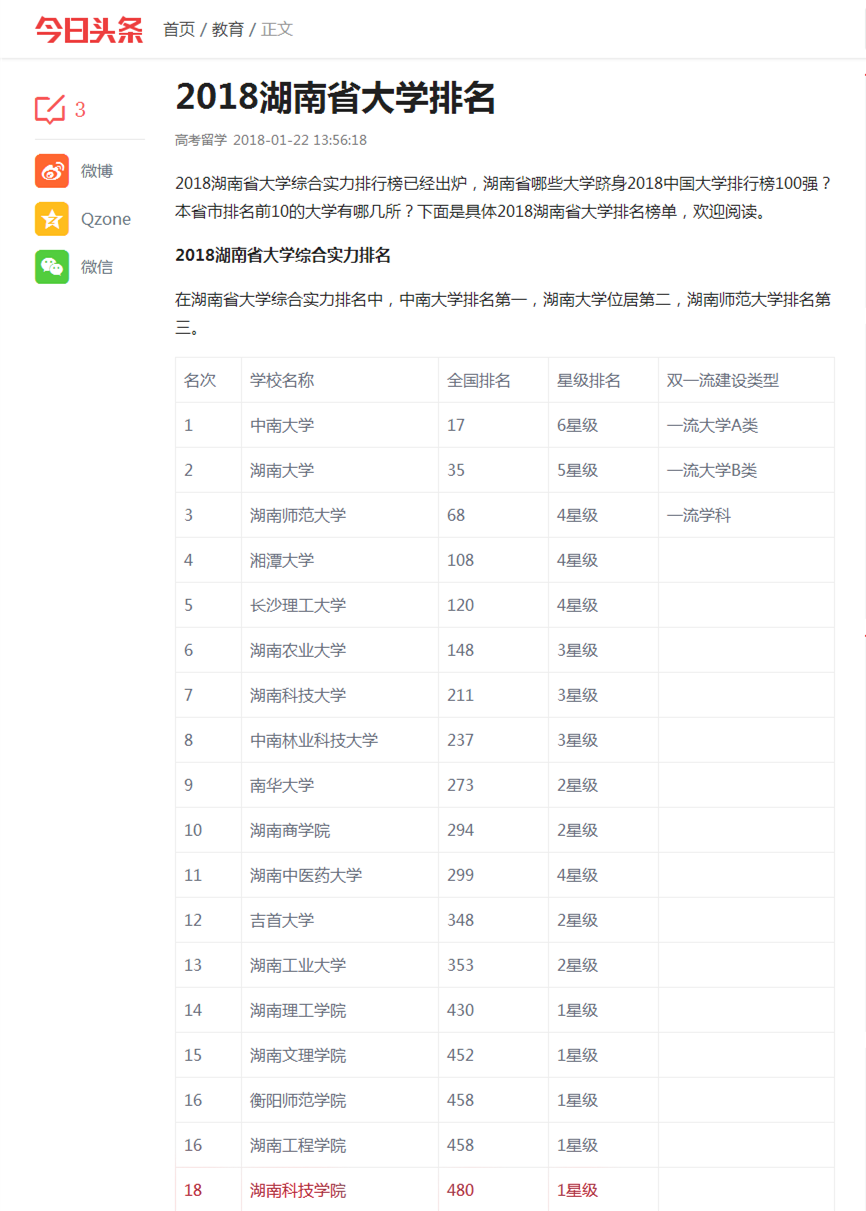Click 湖南师范大学 in the table
Screen dimensions: 866x1211
coord(298,515)
